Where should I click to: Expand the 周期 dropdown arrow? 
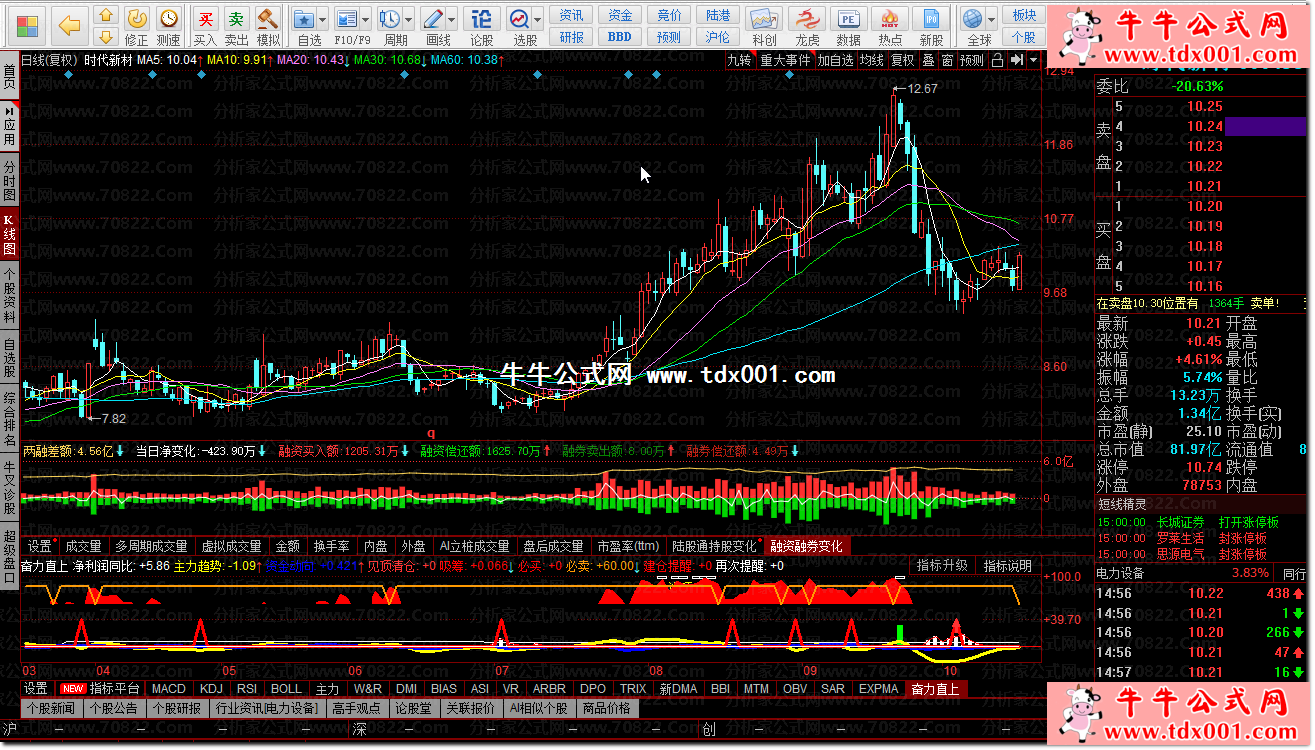tap(410, 19)
